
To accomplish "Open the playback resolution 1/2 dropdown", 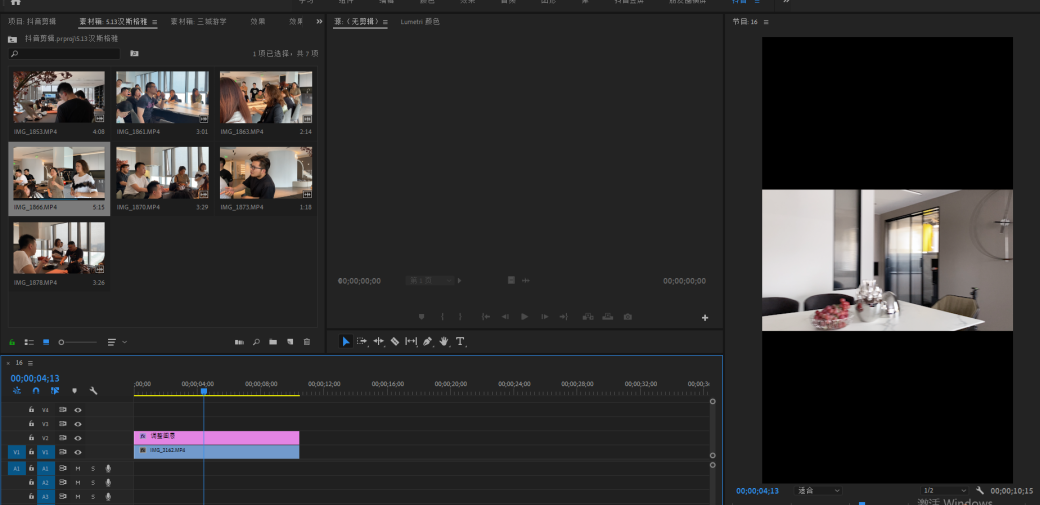I will coord(945,490).
